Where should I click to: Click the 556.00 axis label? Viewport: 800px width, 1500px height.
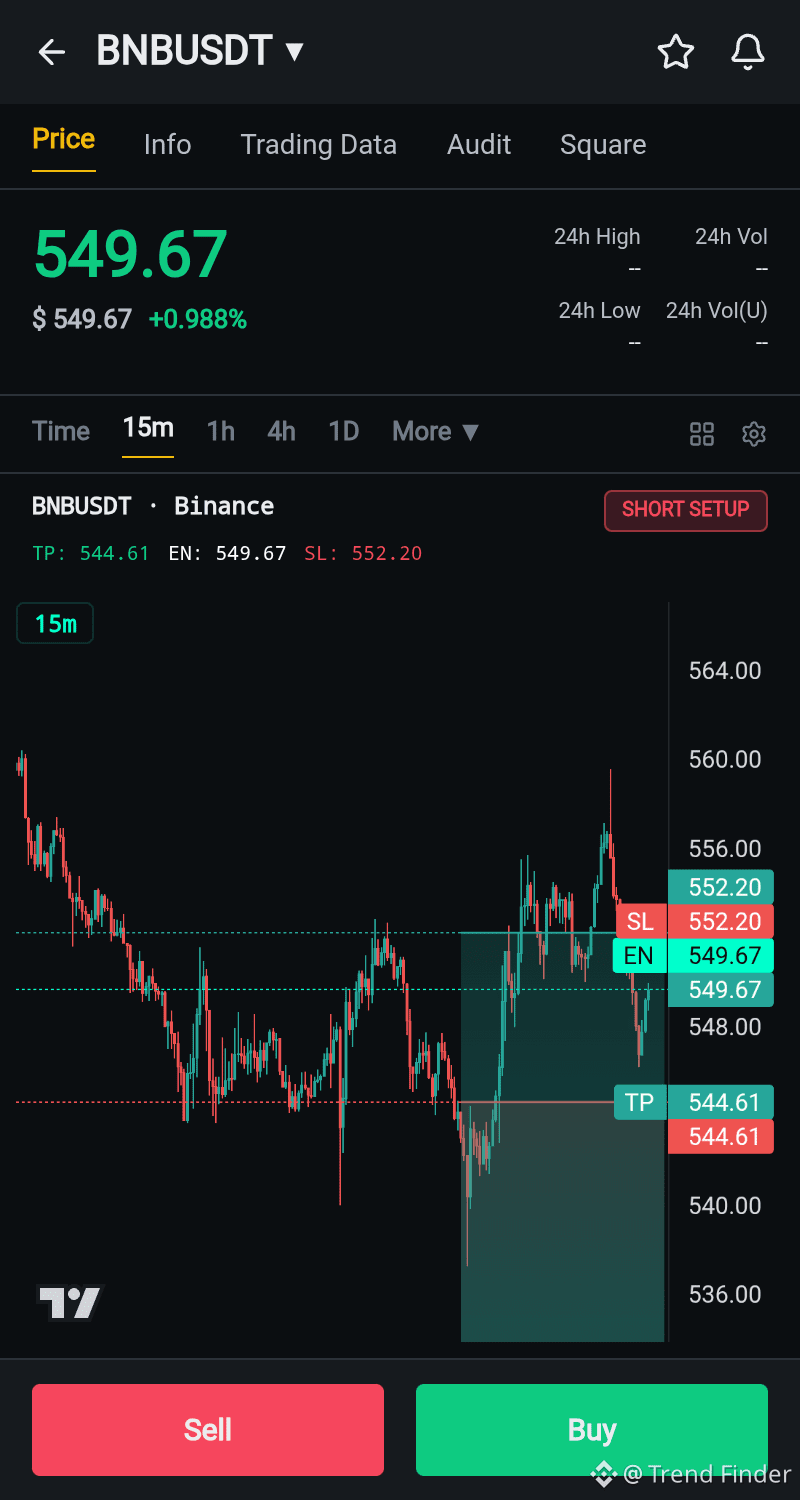coord(725,848)
